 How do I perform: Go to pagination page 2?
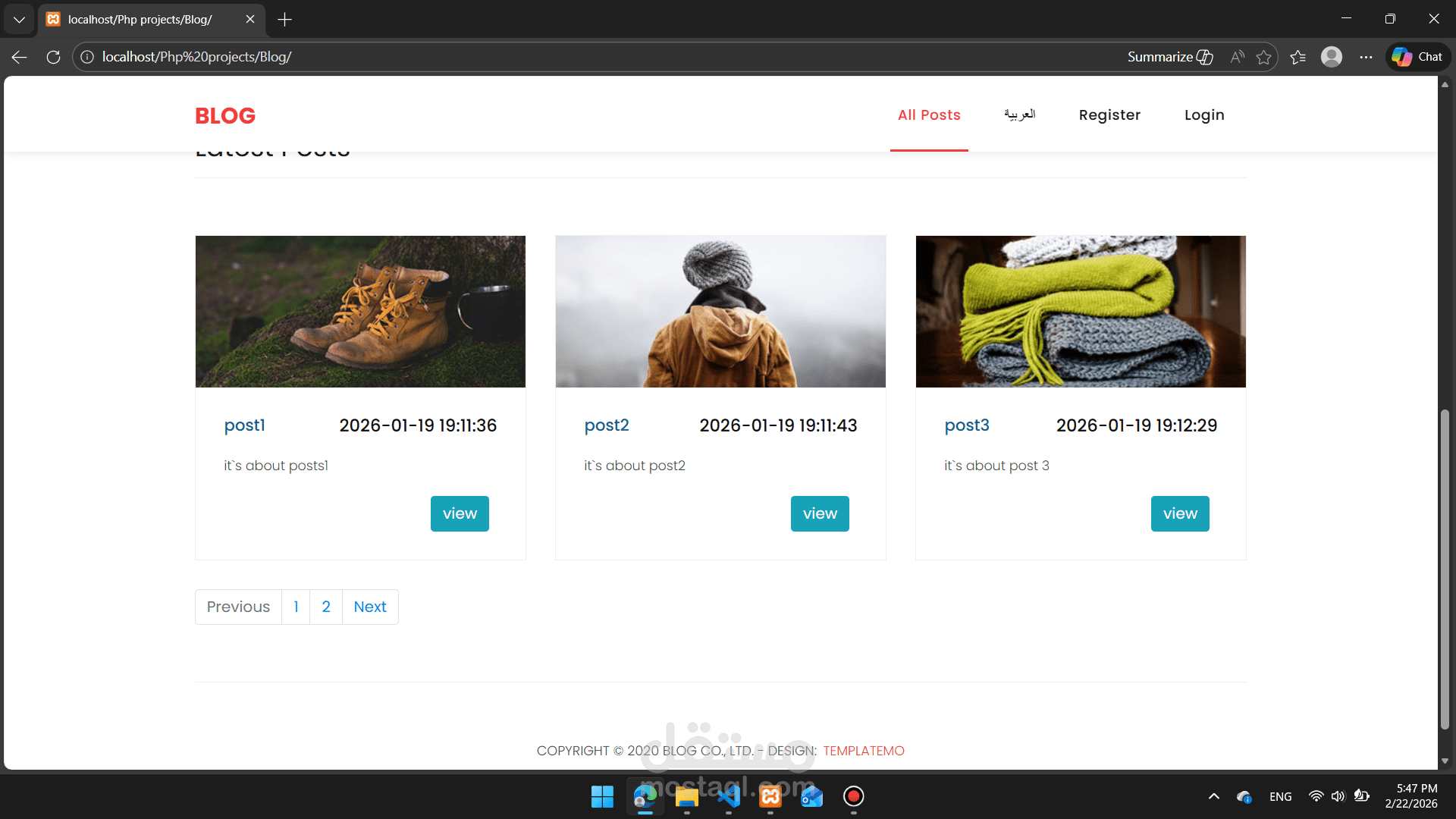(326, 607)
